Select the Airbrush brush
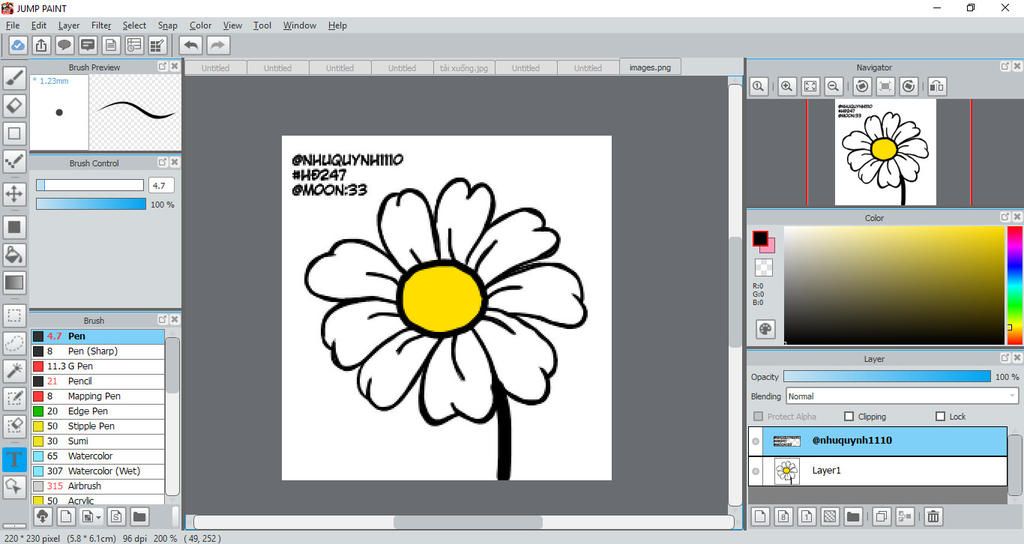 point(97,486)
